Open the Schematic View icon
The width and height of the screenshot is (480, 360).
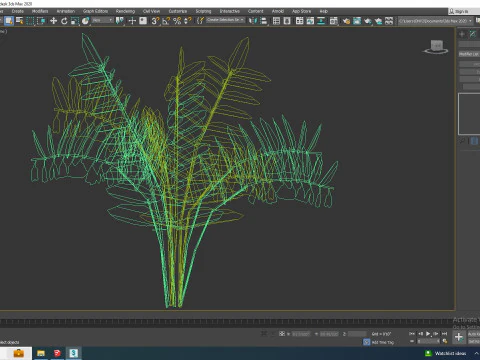pyautogui.click(x=321, y=21)
